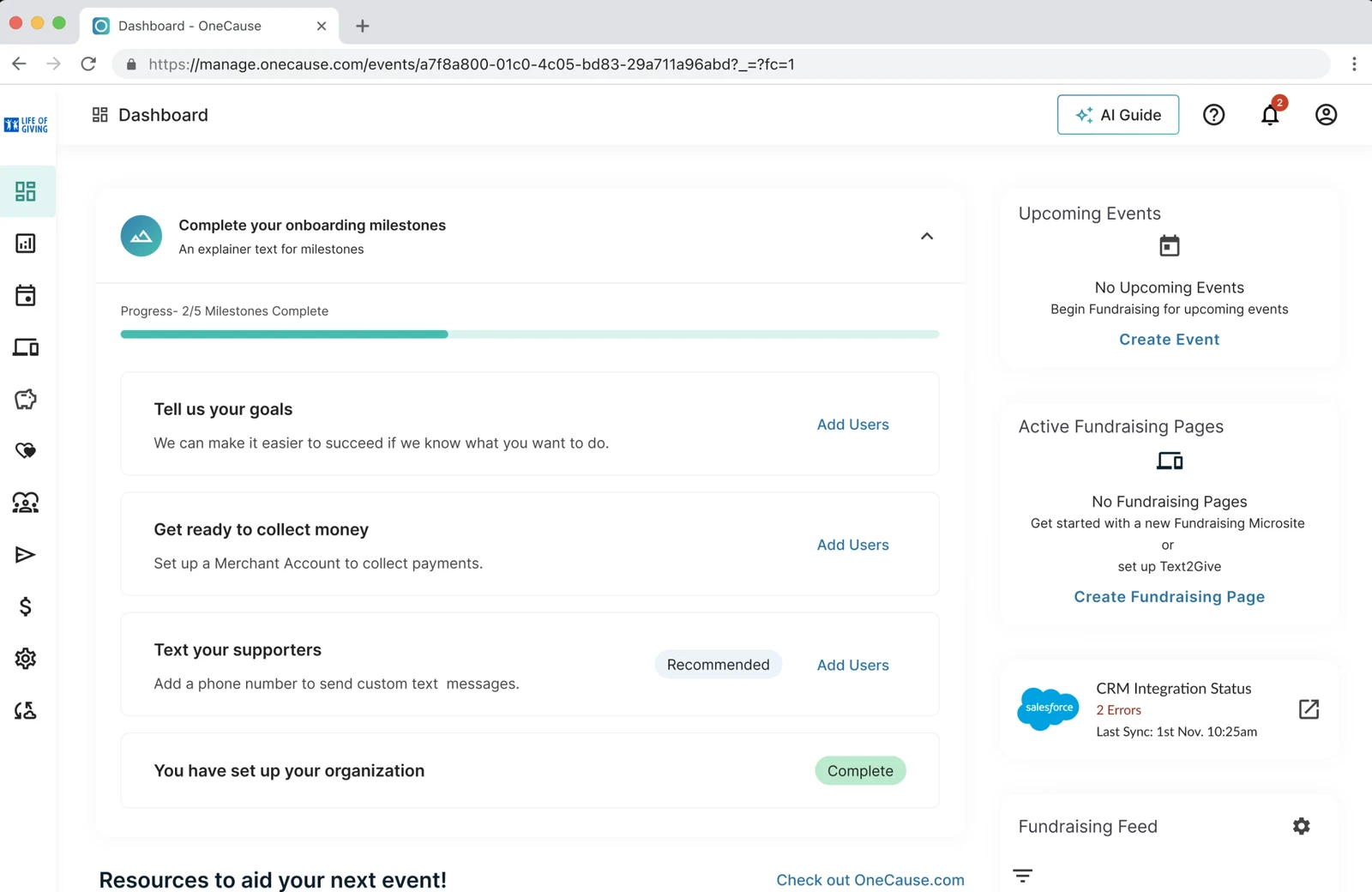Open Fundraising Feed settings gear
This screenshot has height=892, width=1372.
pyautogui.click(x=1302, y=826)
